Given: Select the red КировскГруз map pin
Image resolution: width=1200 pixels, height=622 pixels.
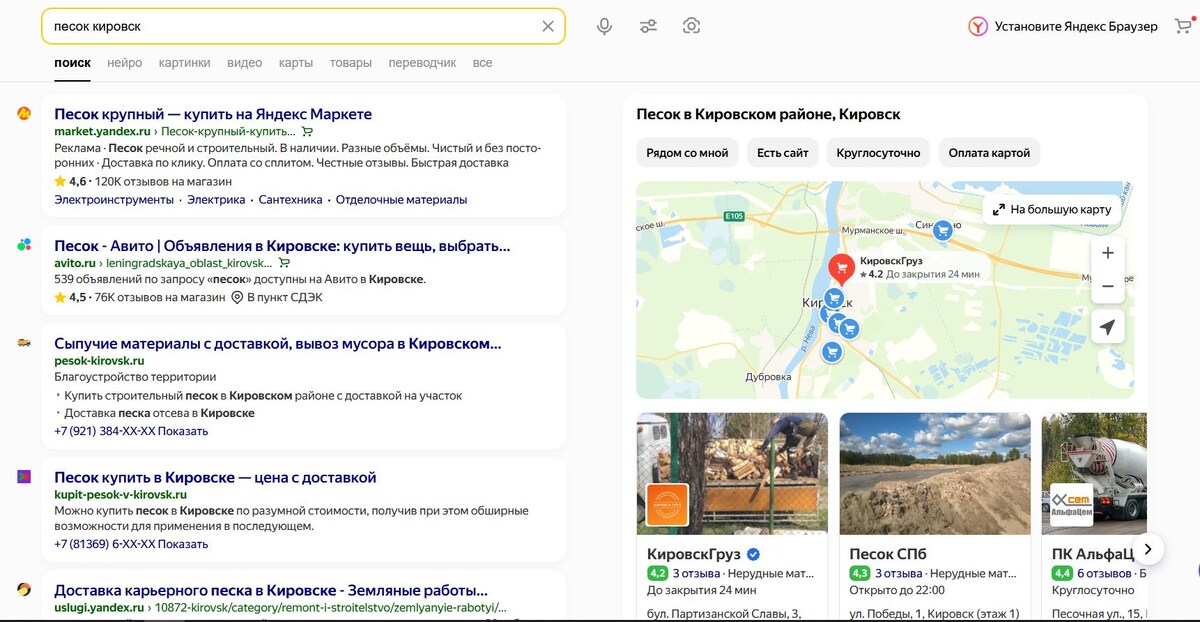Looking at the screenshot, I should (x=841, y=268).
